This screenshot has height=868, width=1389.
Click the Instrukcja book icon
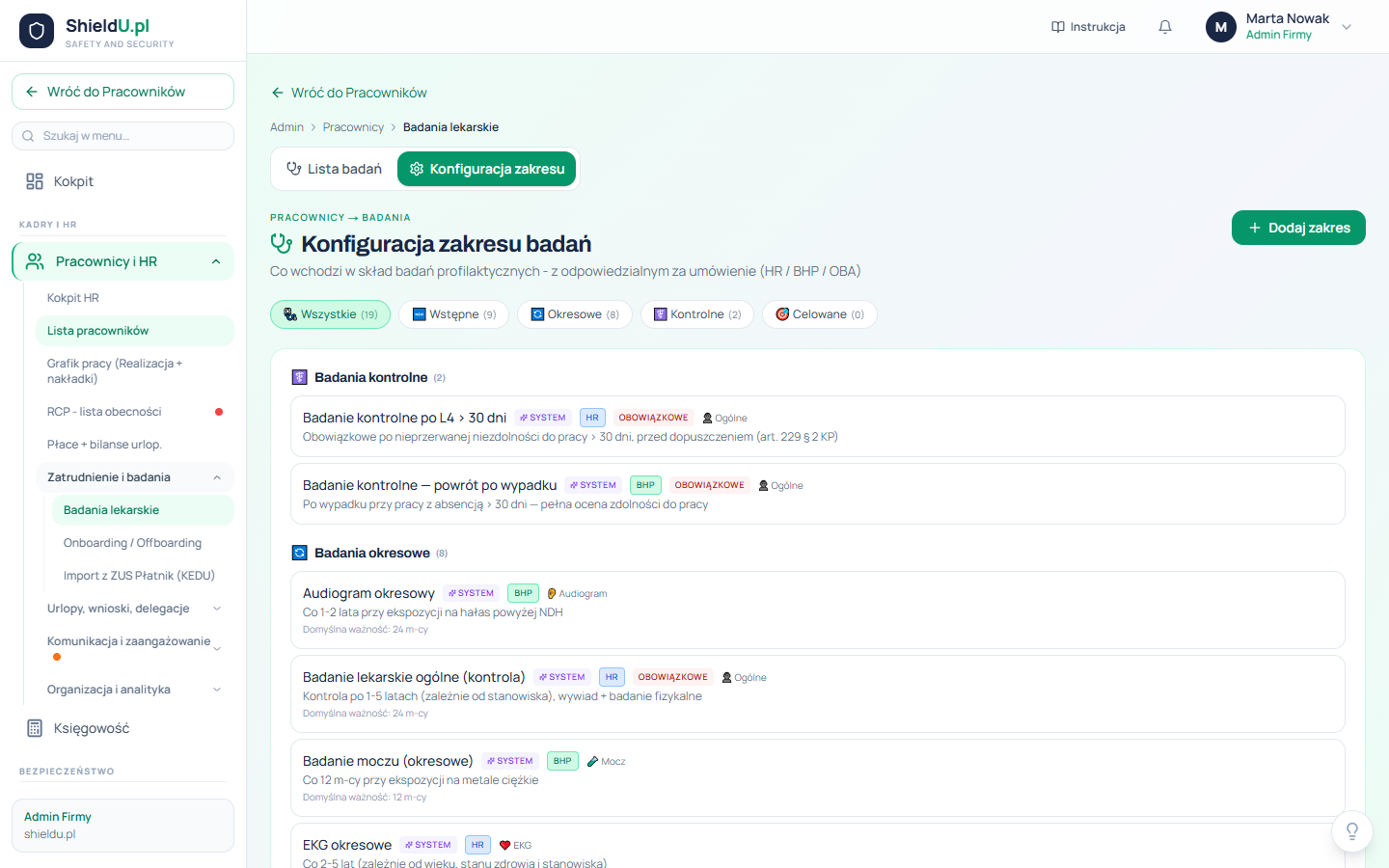1058,27
